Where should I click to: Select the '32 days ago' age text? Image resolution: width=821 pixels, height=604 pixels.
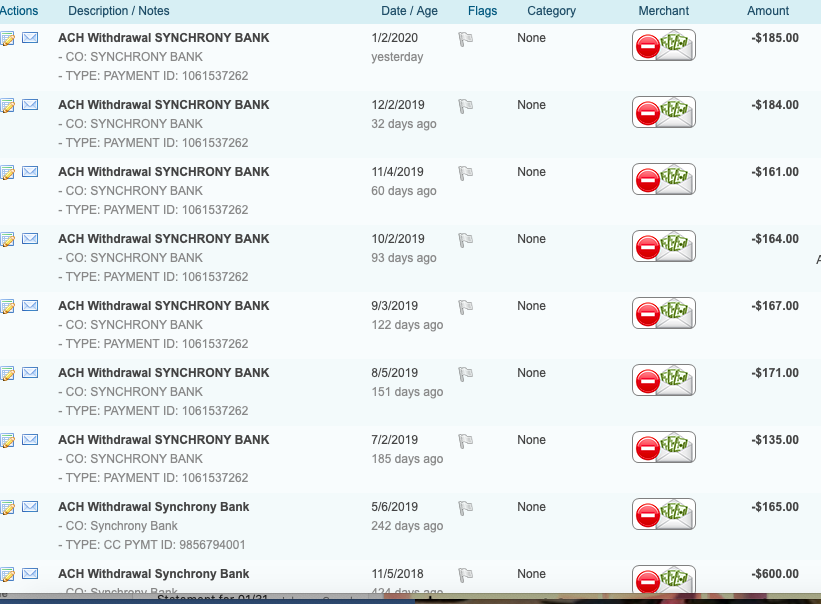pyautogui.click(x=404, y=124)
